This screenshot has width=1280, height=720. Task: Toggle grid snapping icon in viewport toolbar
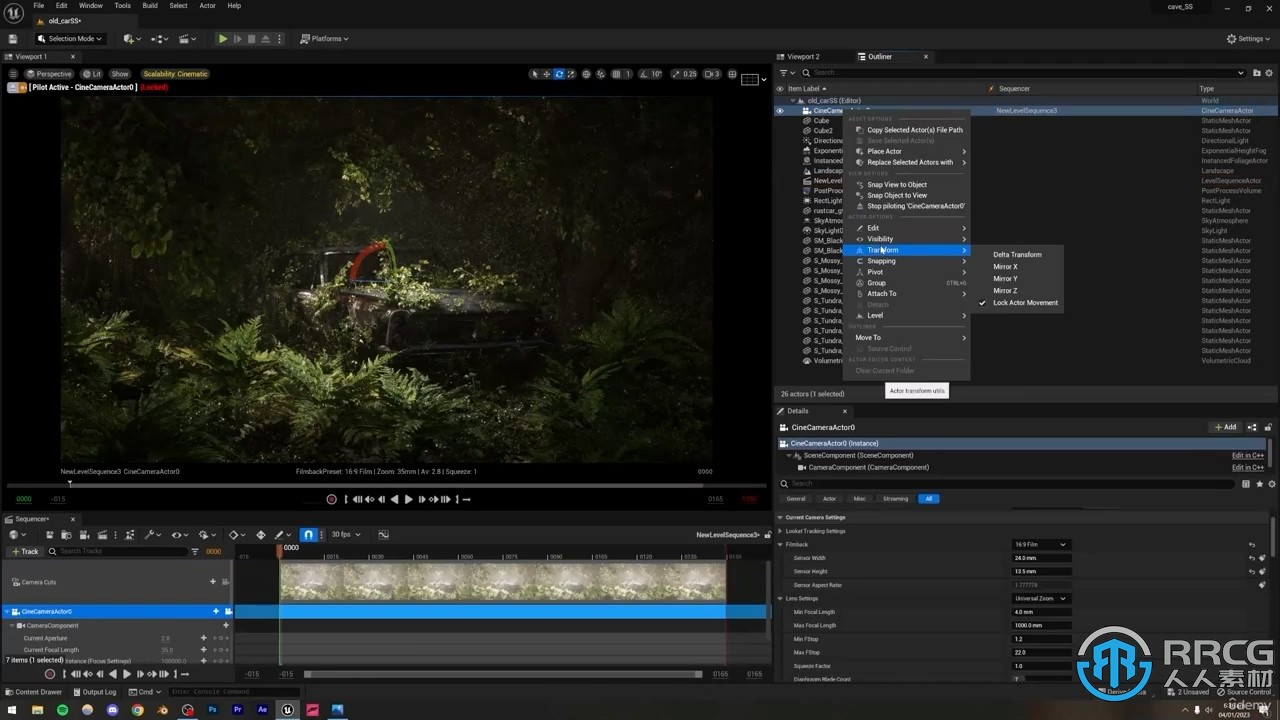pos(616,74)
